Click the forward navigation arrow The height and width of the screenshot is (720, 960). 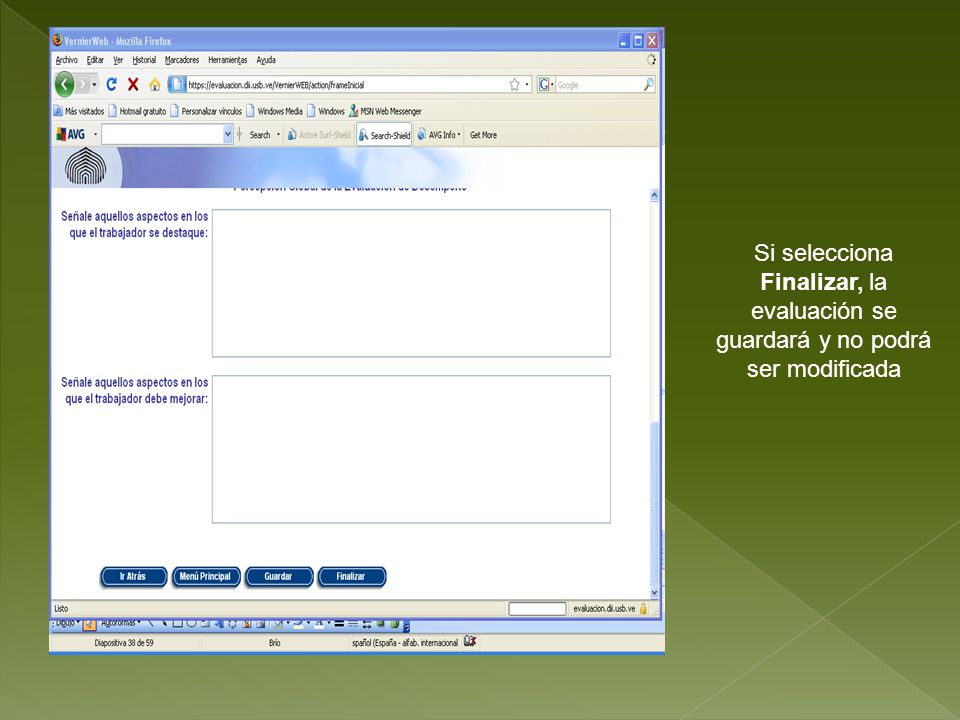click(x=83, y=84)
